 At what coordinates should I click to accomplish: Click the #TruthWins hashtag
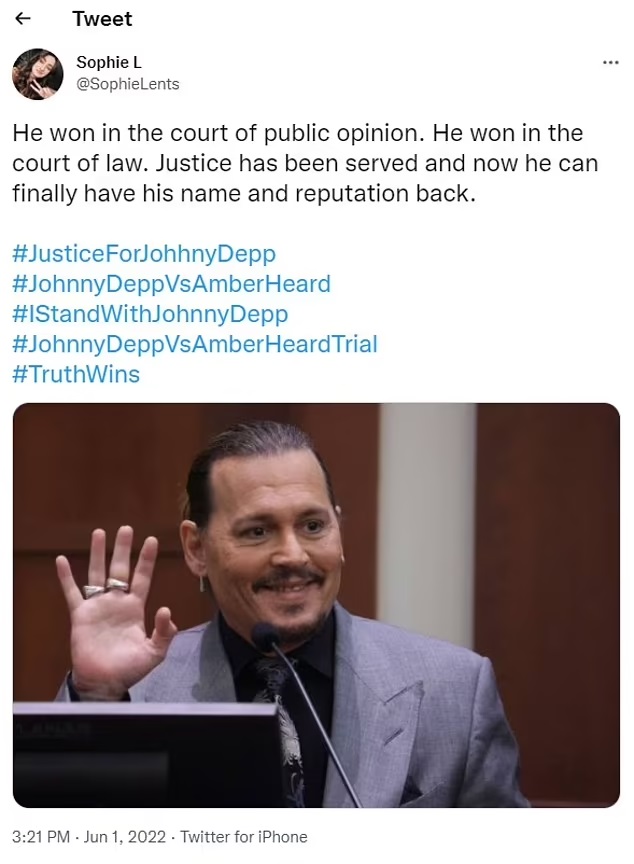76,374
